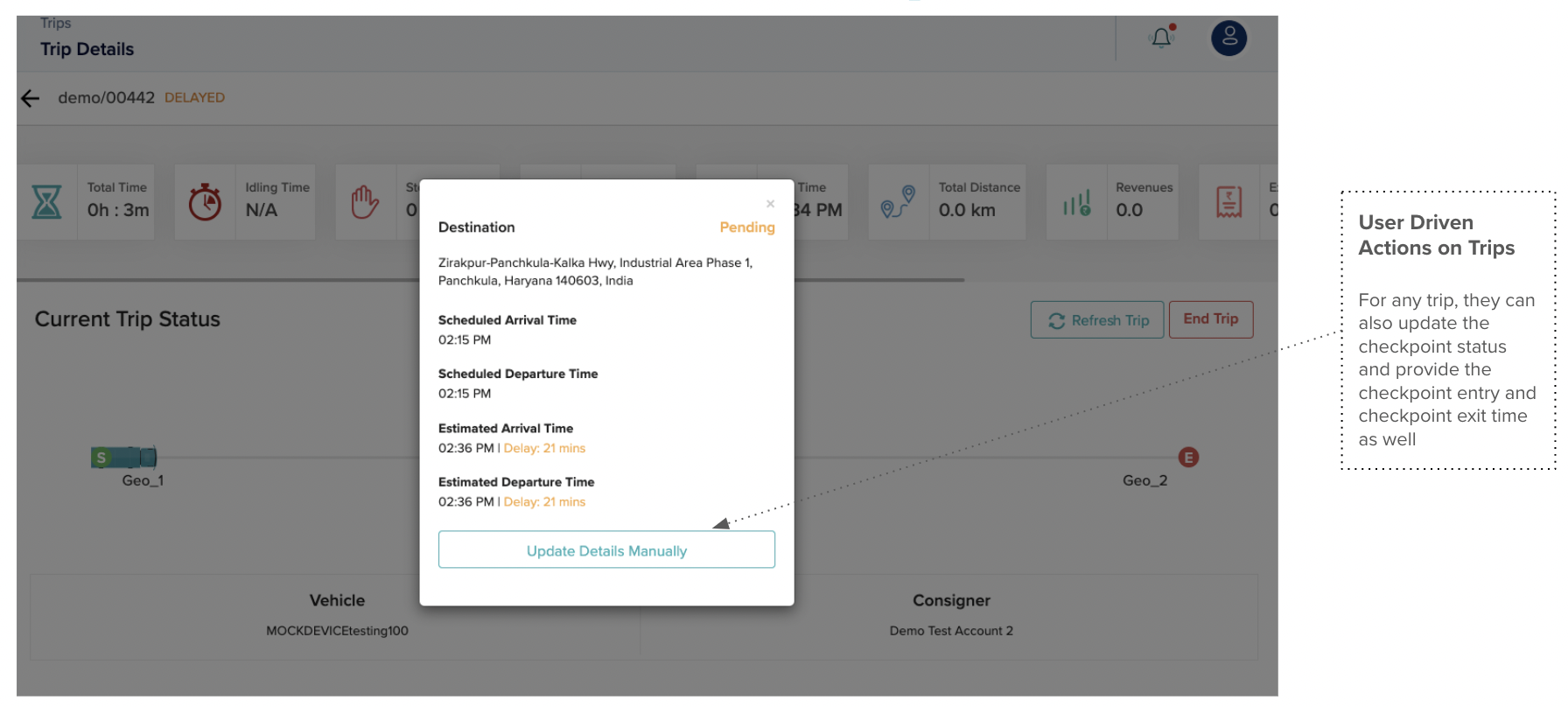The height and width of the screenshot is (707, 1568).
Task: Click the Total Time hourglass icon
Action: (x=47, y=202)
